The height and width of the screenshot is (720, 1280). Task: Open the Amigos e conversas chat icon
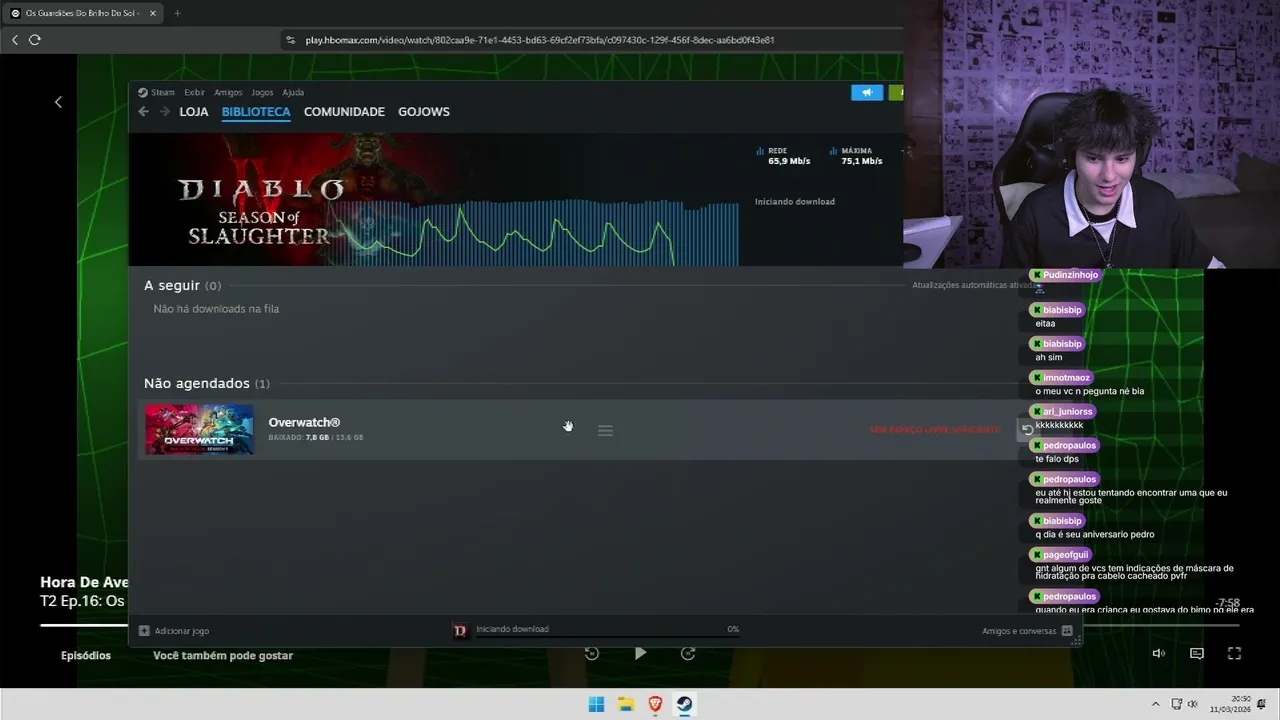tap(1067, 631)
